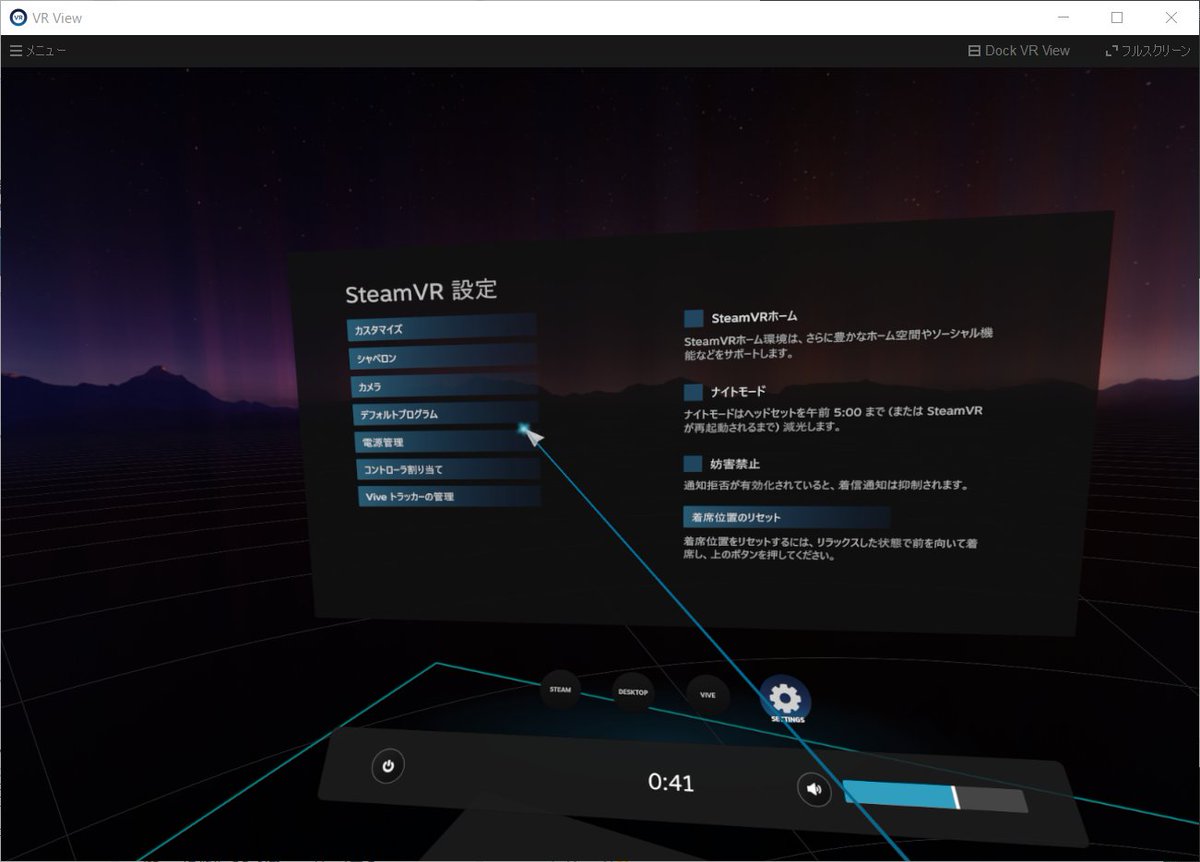Enable the 妨害禁止 checkbox

coord(693,464)
